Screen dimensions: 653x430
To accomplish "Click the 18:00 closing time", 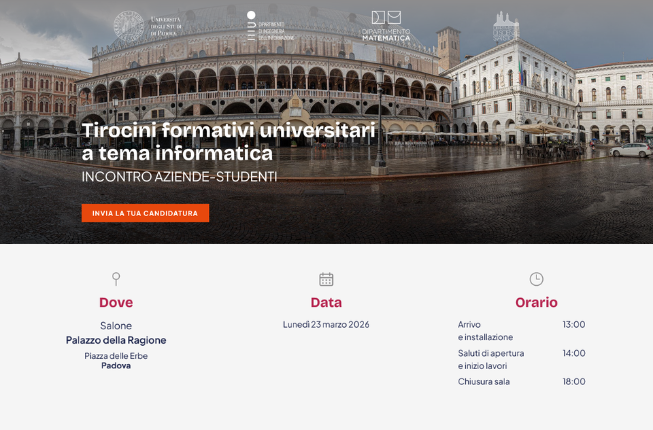I will 574,382.
